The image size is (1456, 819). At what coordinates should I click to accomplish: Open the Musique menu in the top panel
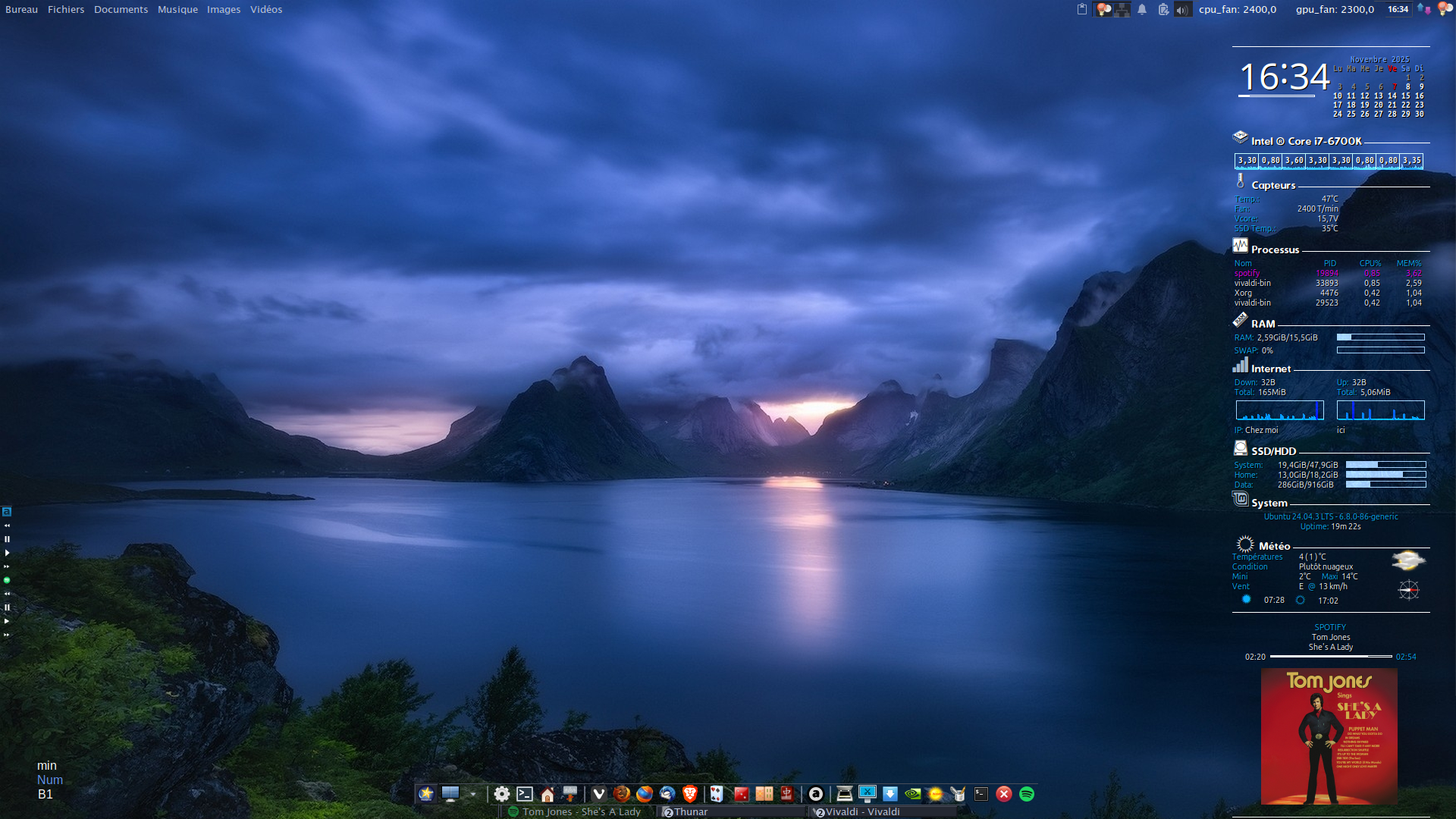pyautogui.click(x=177, y=10)
